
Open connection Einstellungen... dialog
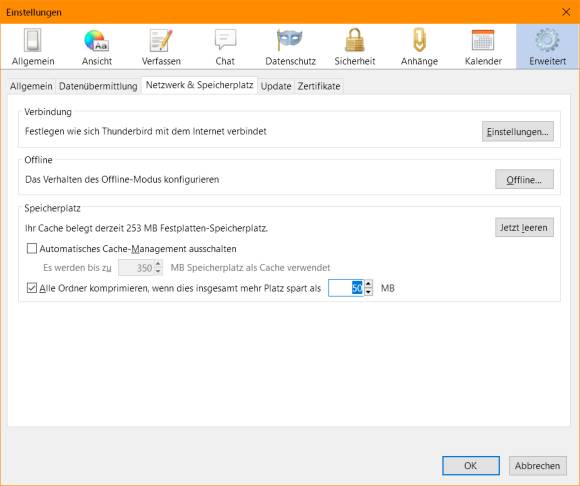pyautogui.click(x=517, y=131)
